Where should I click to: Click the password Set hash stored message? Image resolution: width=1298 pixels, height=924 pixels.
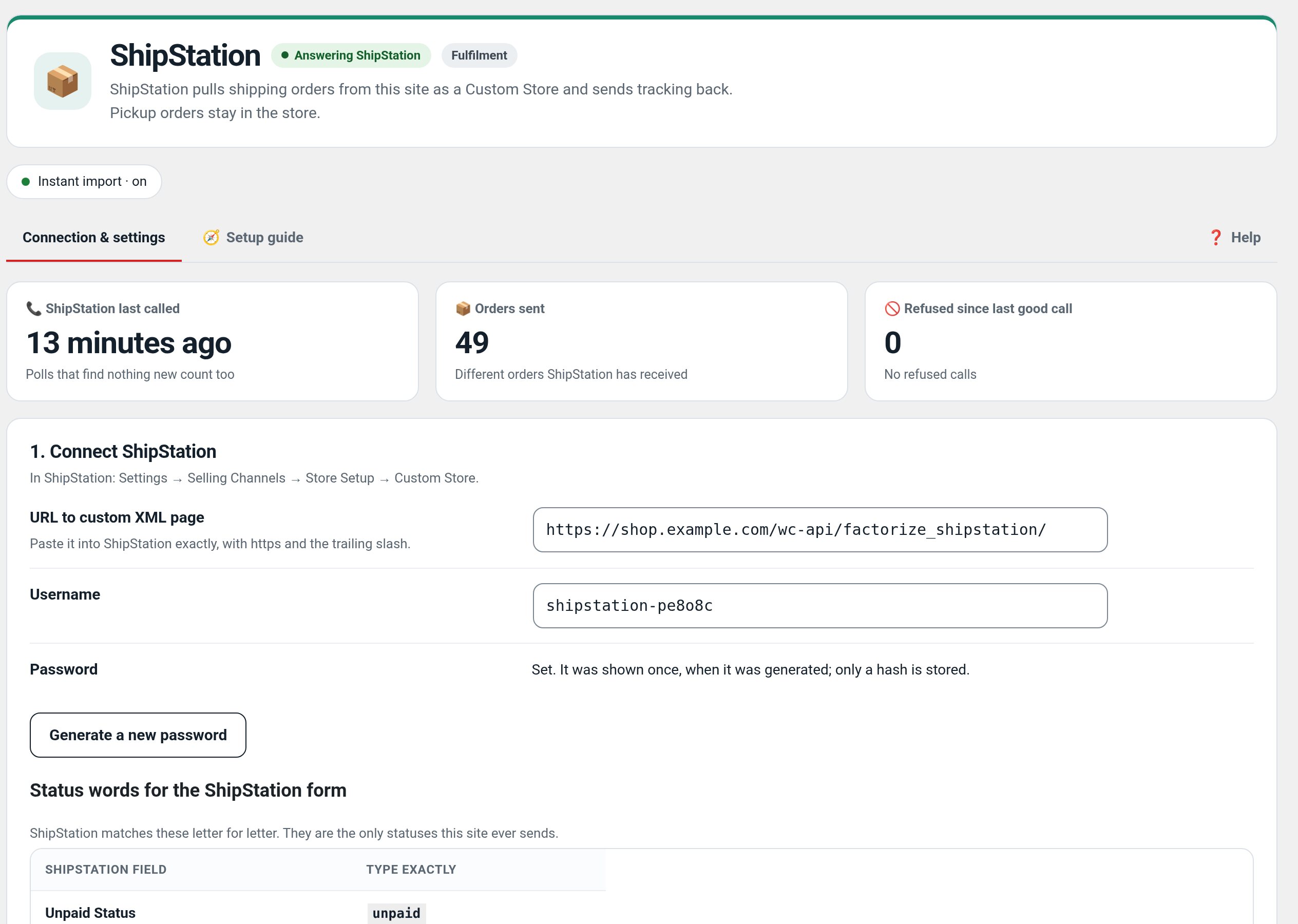(751, 670)
